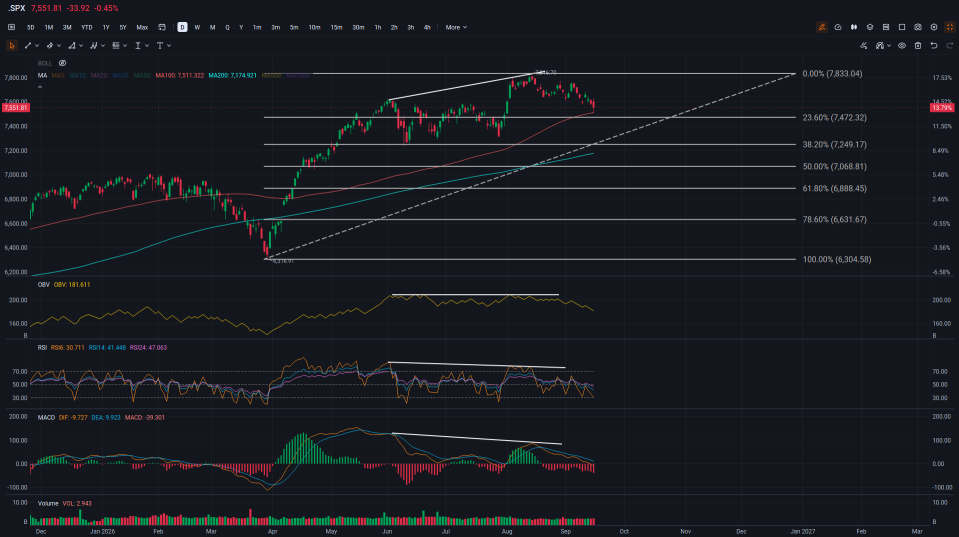Screen dimensions: 959x537
Task: Click the 7,551.81 current price tag
Action: [16, 108]
